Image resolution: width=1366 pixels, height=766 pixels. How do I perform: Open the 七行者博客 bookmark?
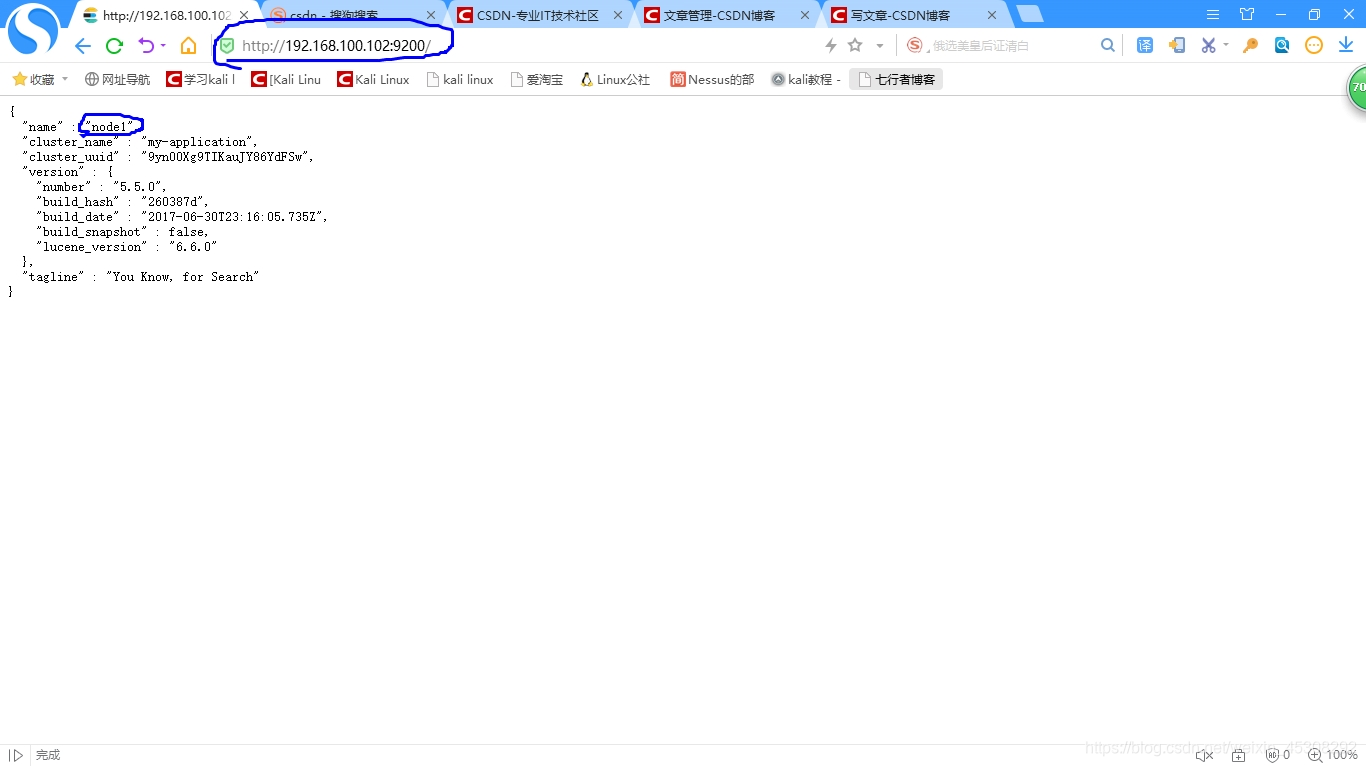tap(896, 79)
